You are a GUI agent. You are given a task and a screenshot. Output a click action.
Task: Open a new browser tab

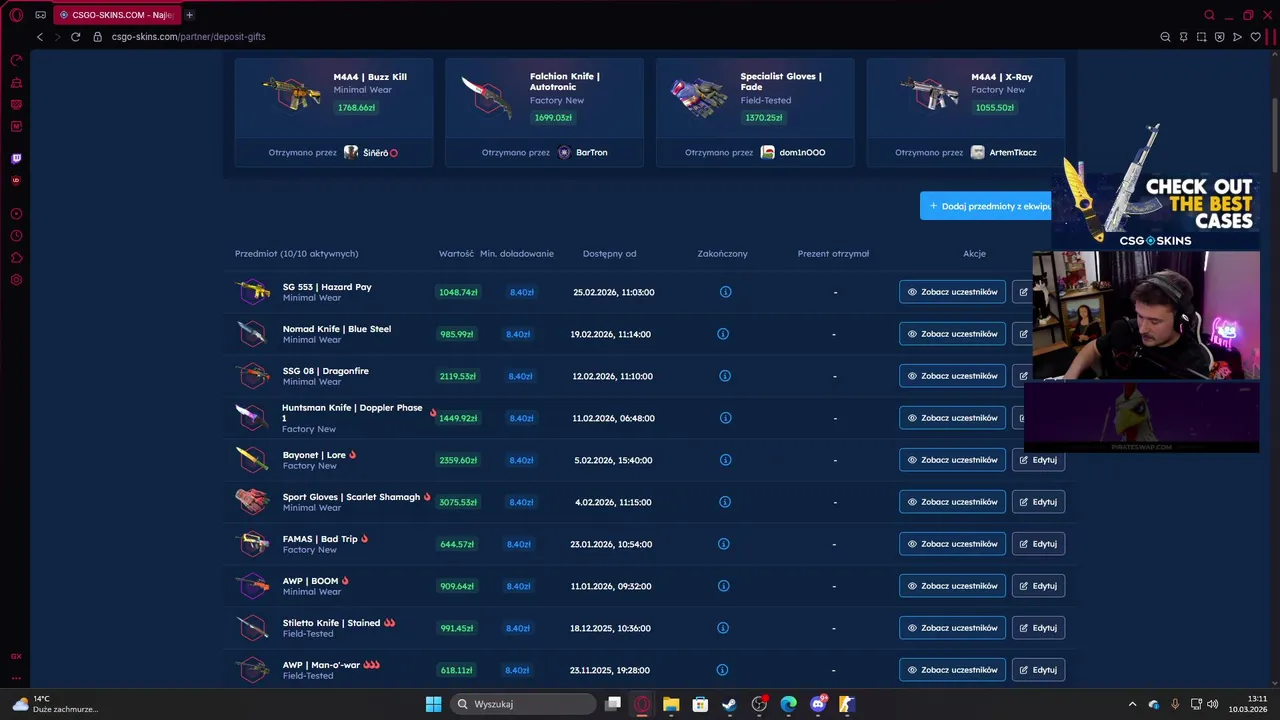(x=189, y=15)
